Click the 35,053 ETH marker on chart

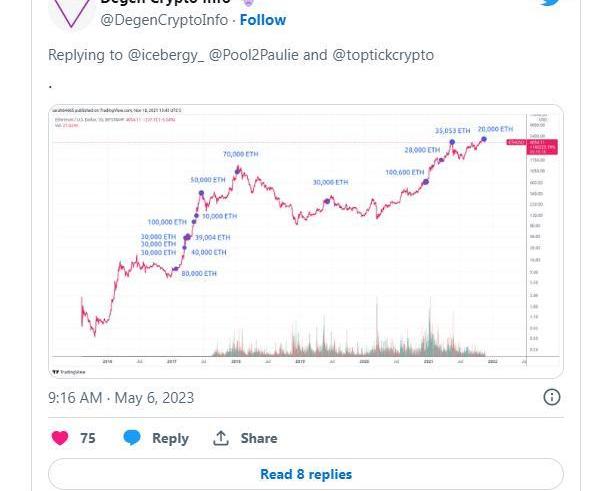[x=452, y=142]
